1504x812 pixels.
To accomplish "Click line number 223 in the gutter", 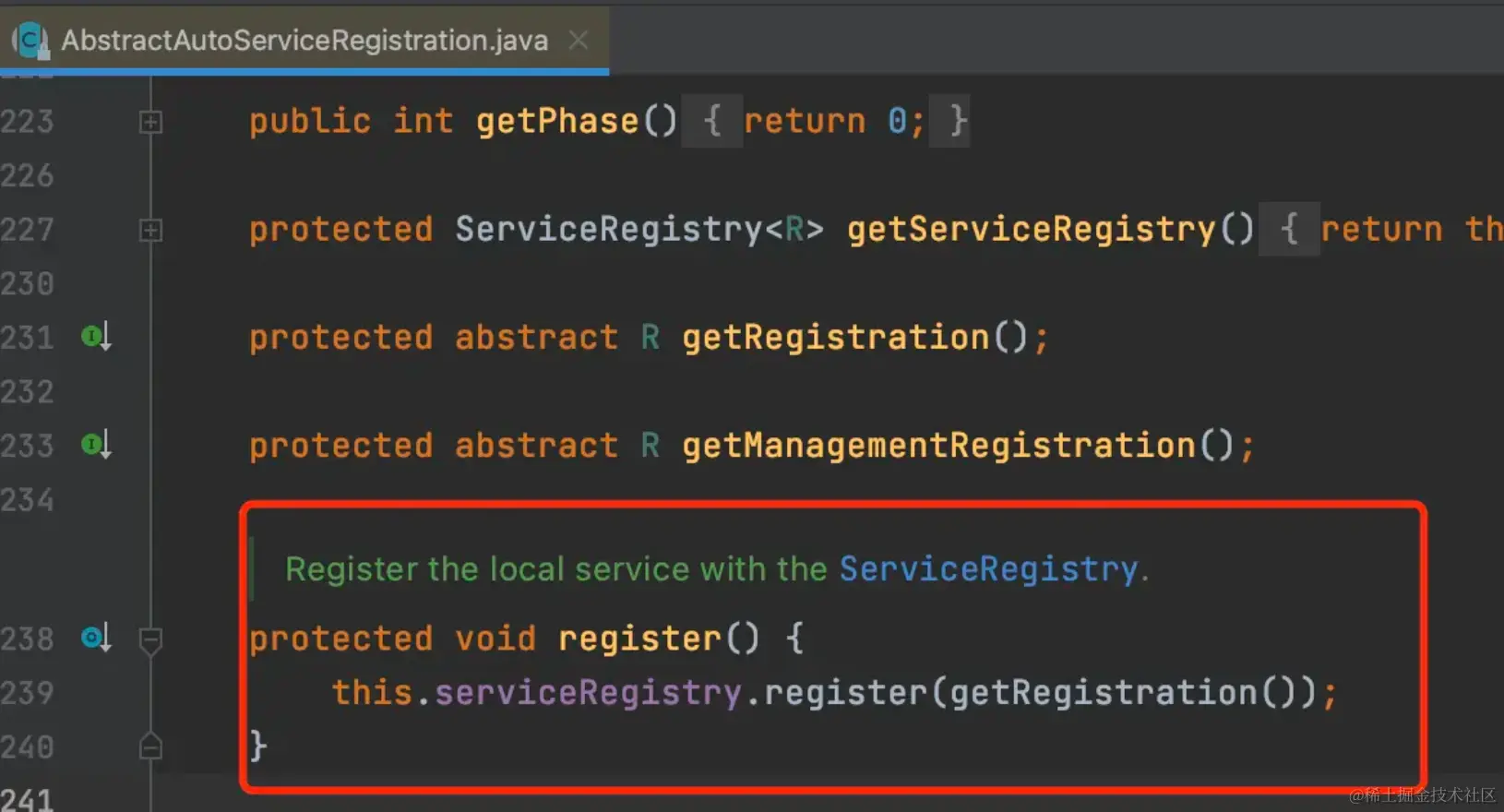I will (27, 122).
